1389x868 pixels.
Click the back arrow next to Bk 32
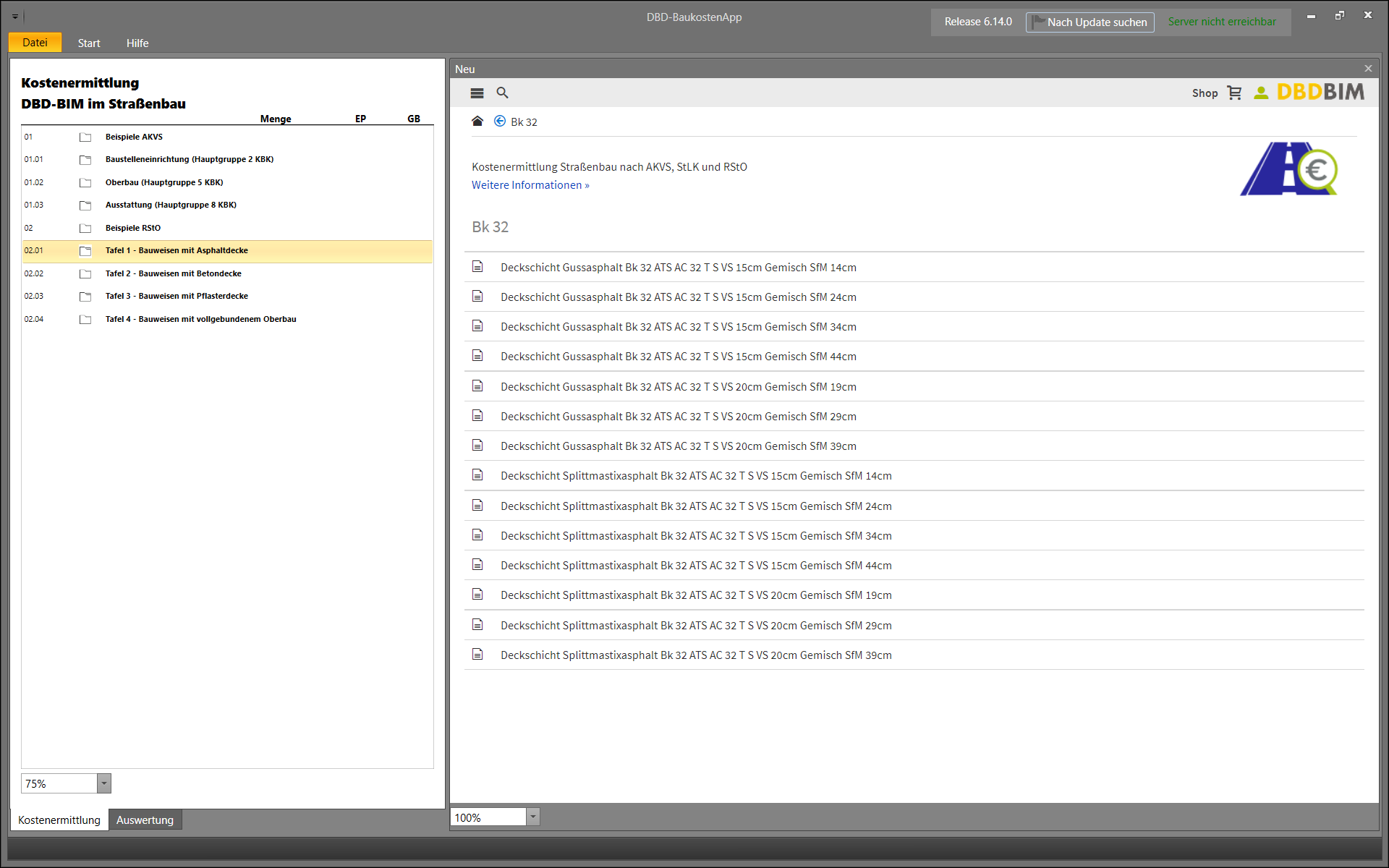(500, 121)
